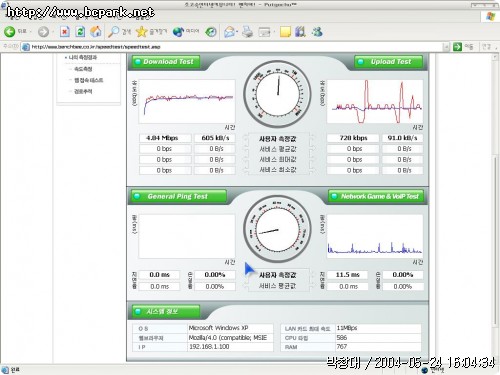
Task: Open Favorites with the star icon
Action: click(142, 32)
